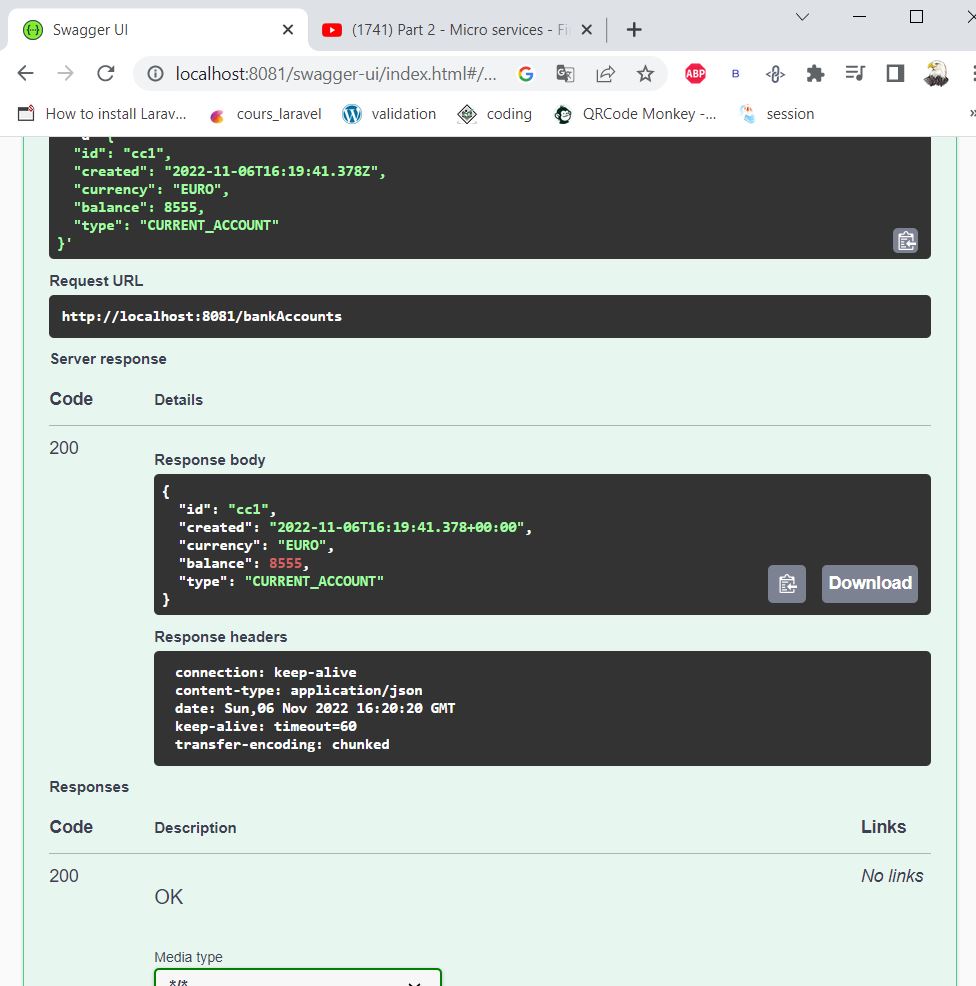Screen dimensions: 976x986
Task: Click the Adblock Plus extension icon
Action: coord(695,73)
